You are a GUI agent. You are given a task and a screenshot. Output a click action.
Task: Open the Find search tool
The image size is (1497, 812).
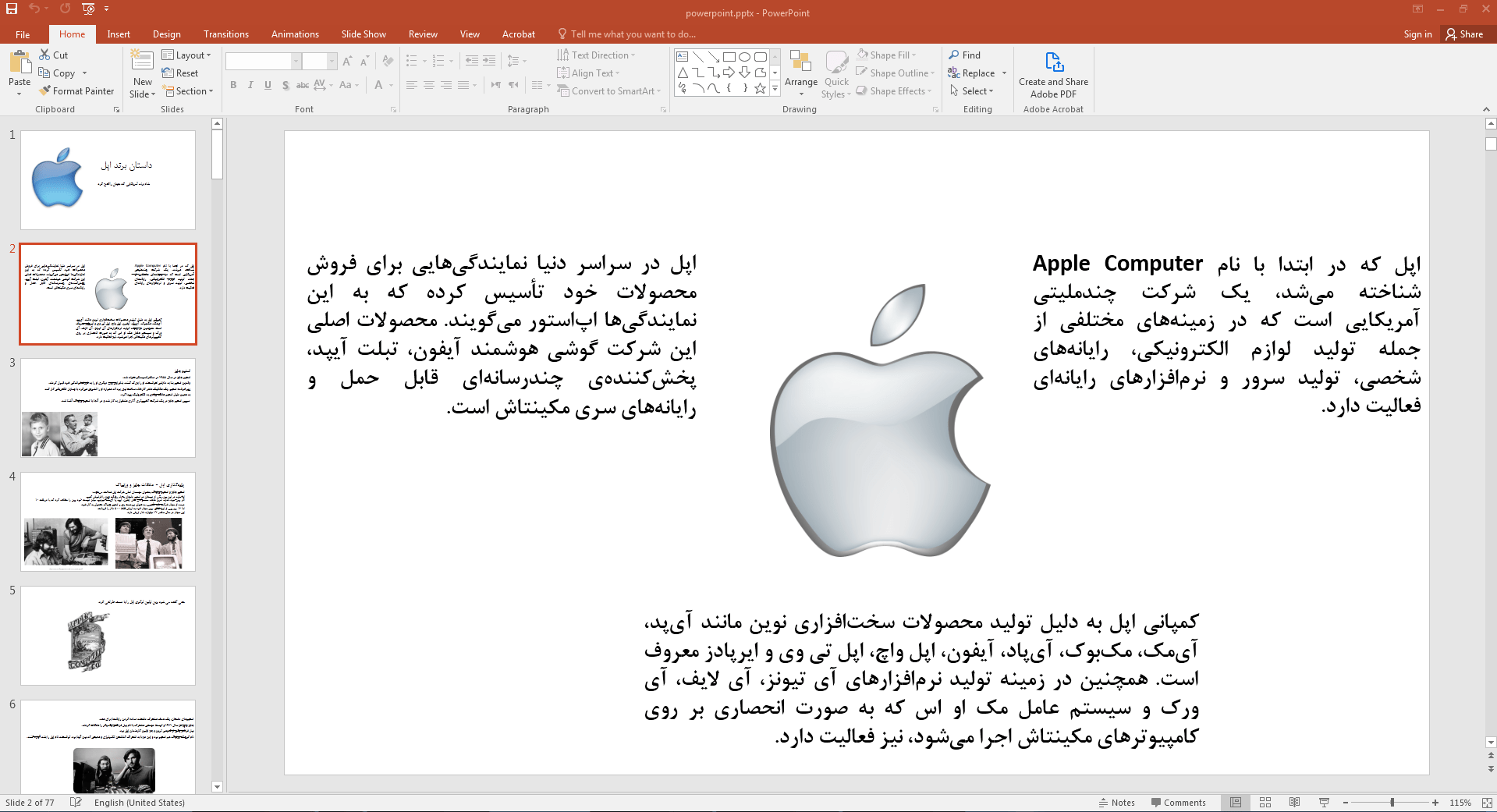[x=964, y=55]
